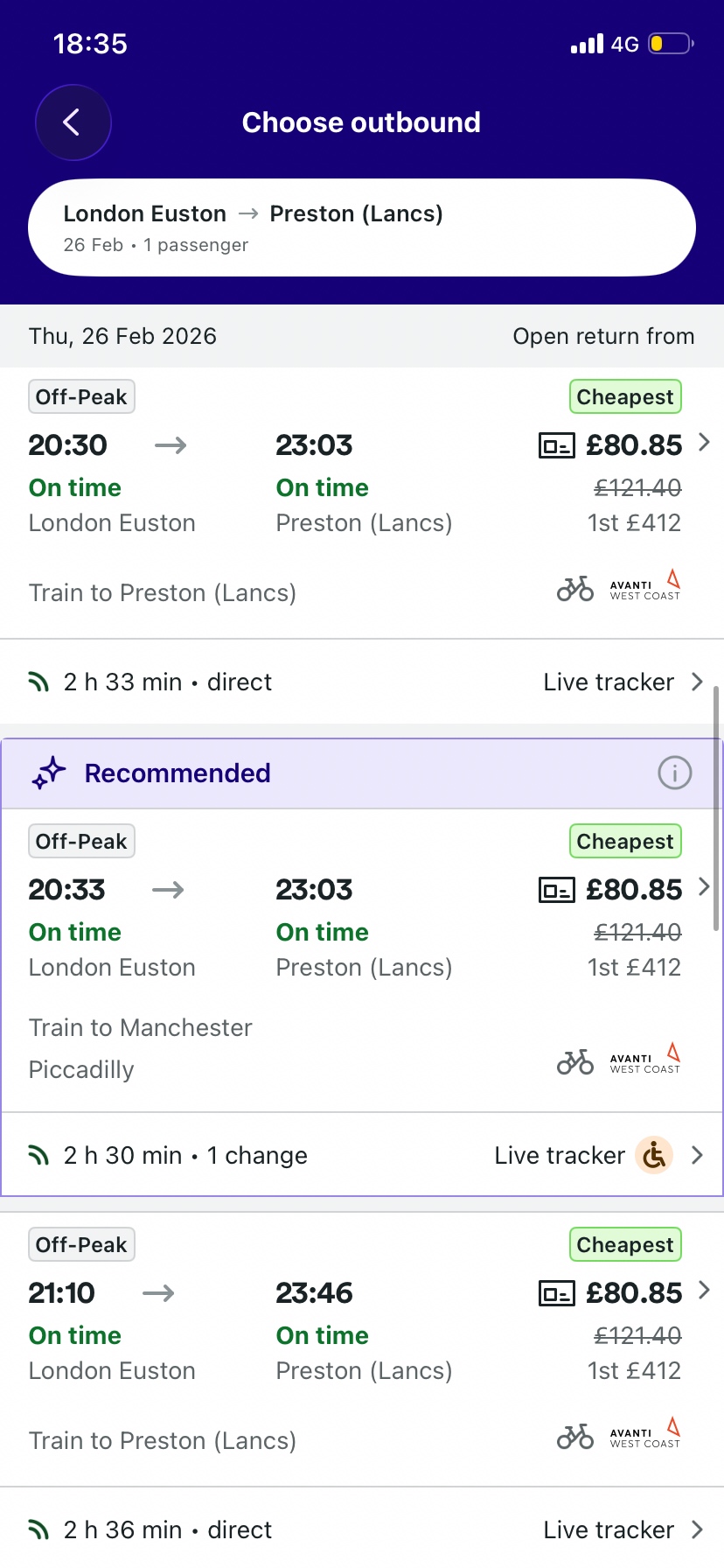The height and width of the screenshot is (1568, 724).
Task: Tap sparkle icon in Recommended banner
Action: click(49, 773)
